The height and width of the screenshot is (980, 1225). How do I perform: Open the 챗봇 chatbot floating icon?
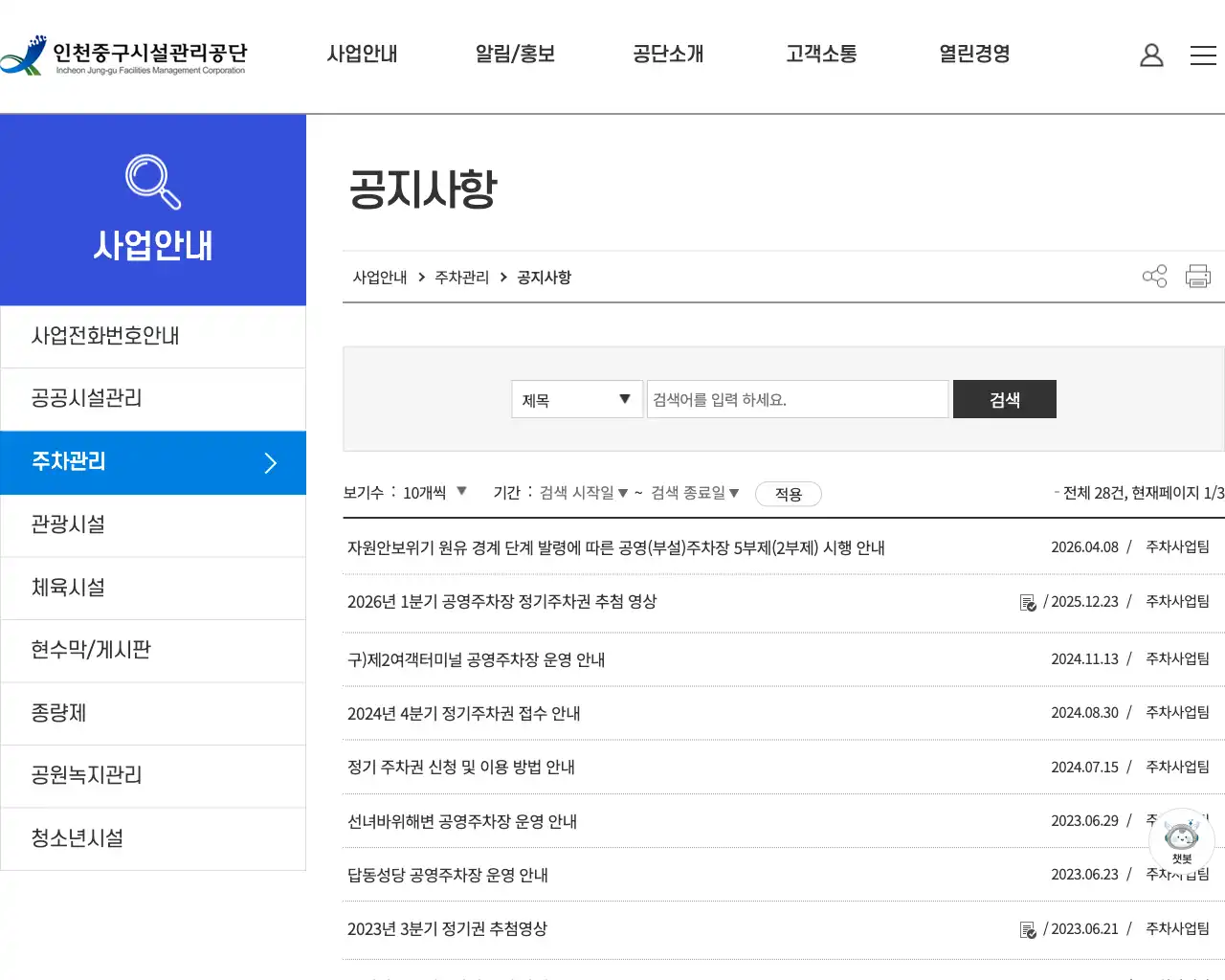tap(1181, 839)
